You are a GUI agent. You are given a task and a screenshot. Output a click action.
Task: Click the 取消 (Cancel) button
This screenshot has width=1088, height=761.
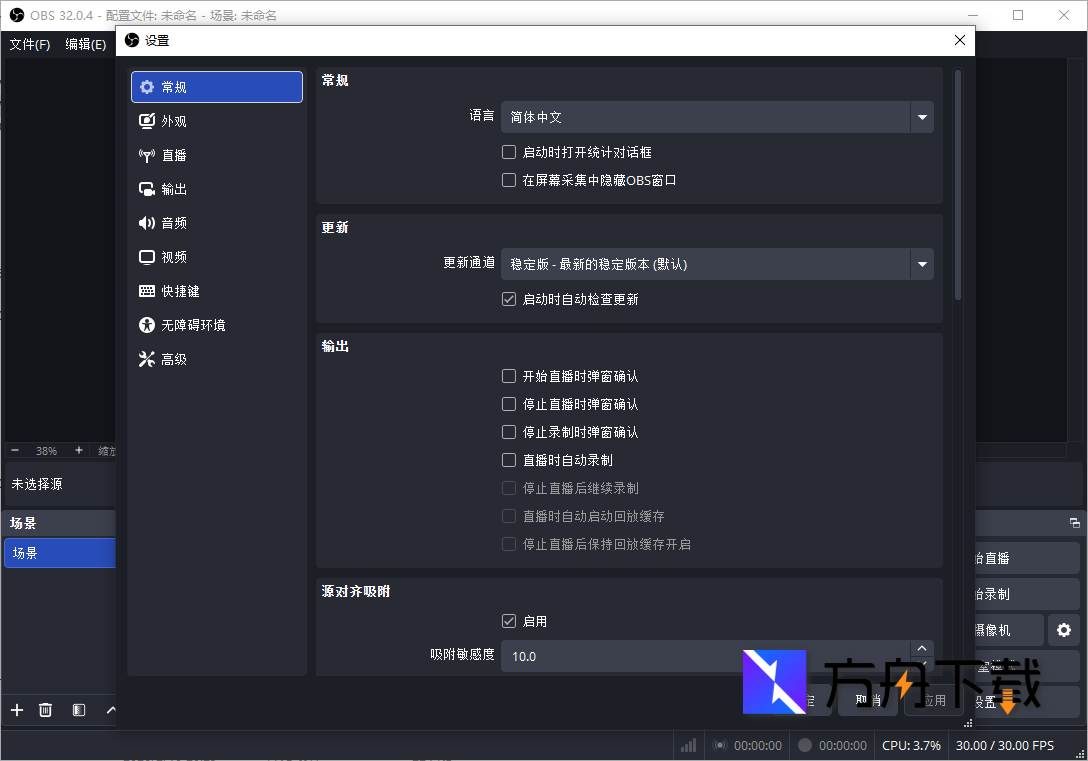coord(868,700)
